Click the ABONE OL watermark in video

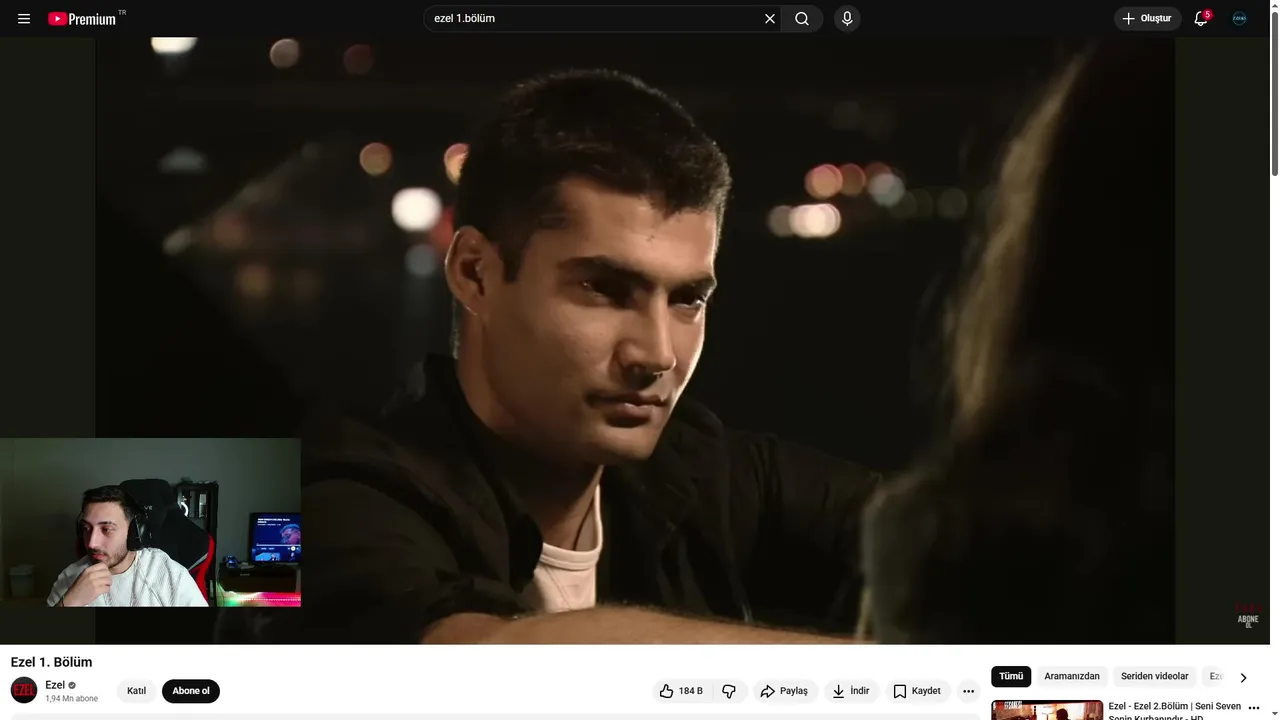click(x=1248, y=617)
